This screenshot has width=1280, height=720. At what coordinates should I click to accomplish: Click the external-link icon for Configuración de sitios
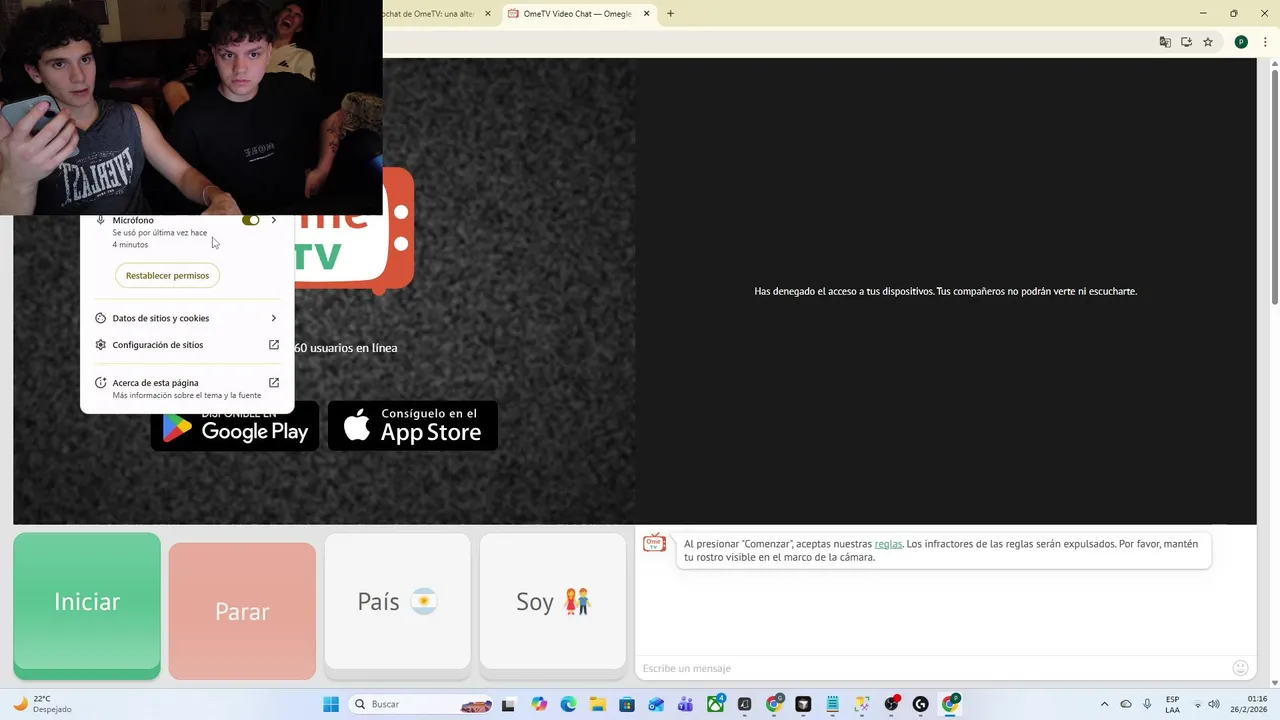coord(274,345)
